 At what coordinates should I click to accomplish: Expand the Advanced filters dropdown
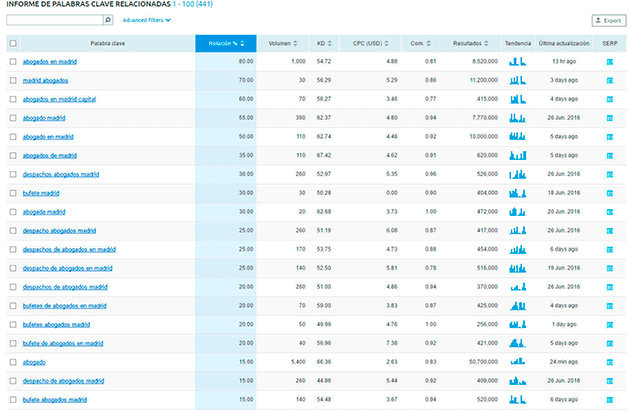pyautogui.click(x=147, y=20)
